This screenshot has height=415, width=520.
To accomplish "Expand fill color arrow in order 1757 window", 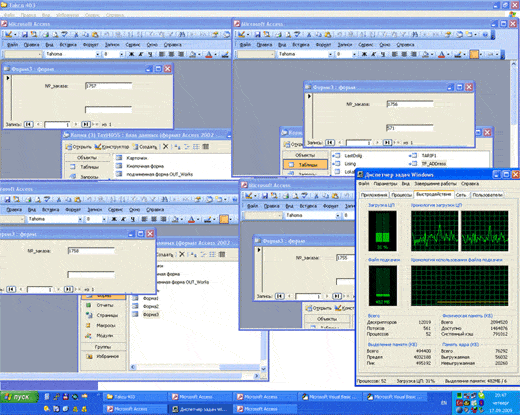I will 199,54.
